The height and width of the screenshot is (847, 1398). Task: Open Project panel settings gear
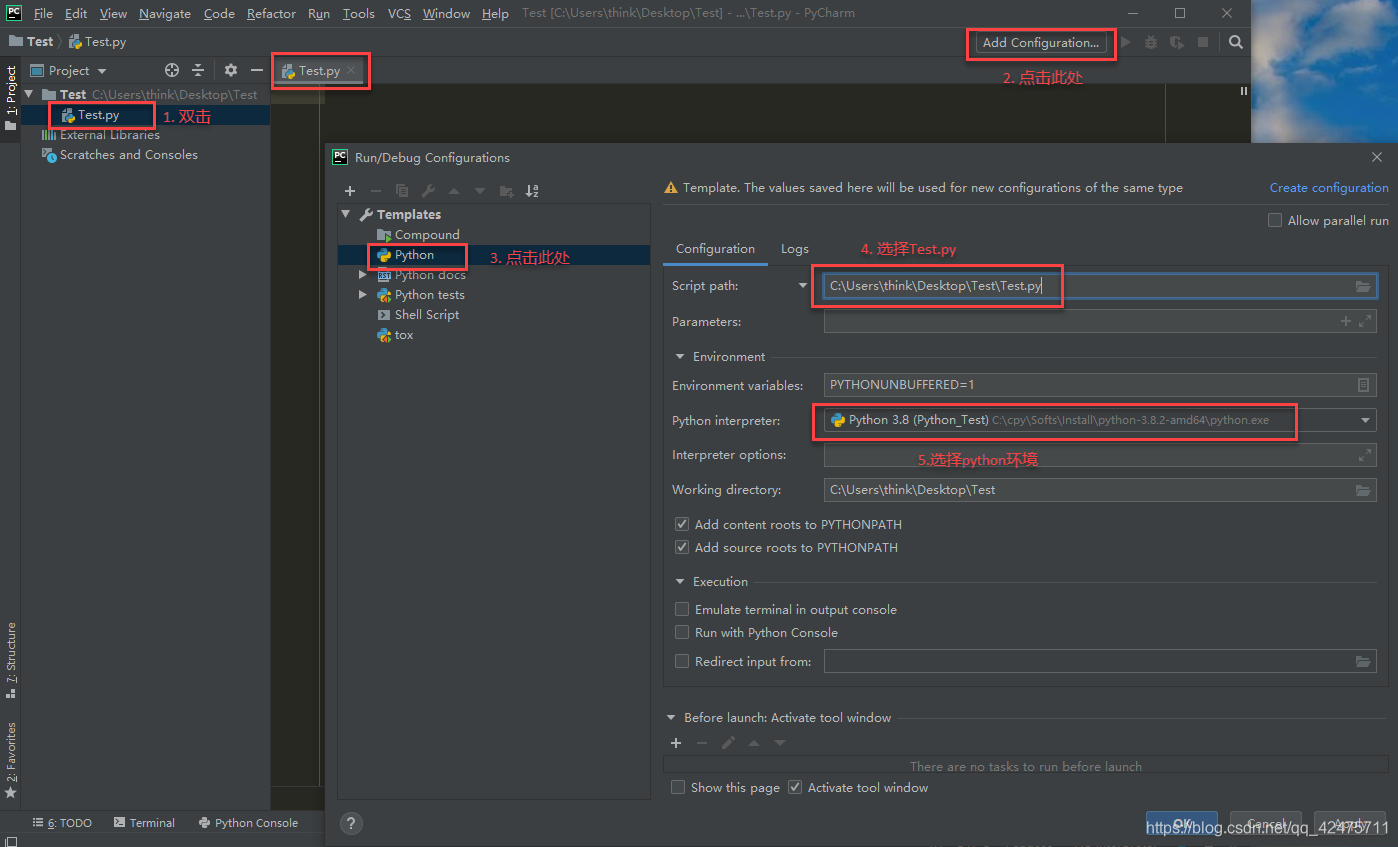[231, 70]
